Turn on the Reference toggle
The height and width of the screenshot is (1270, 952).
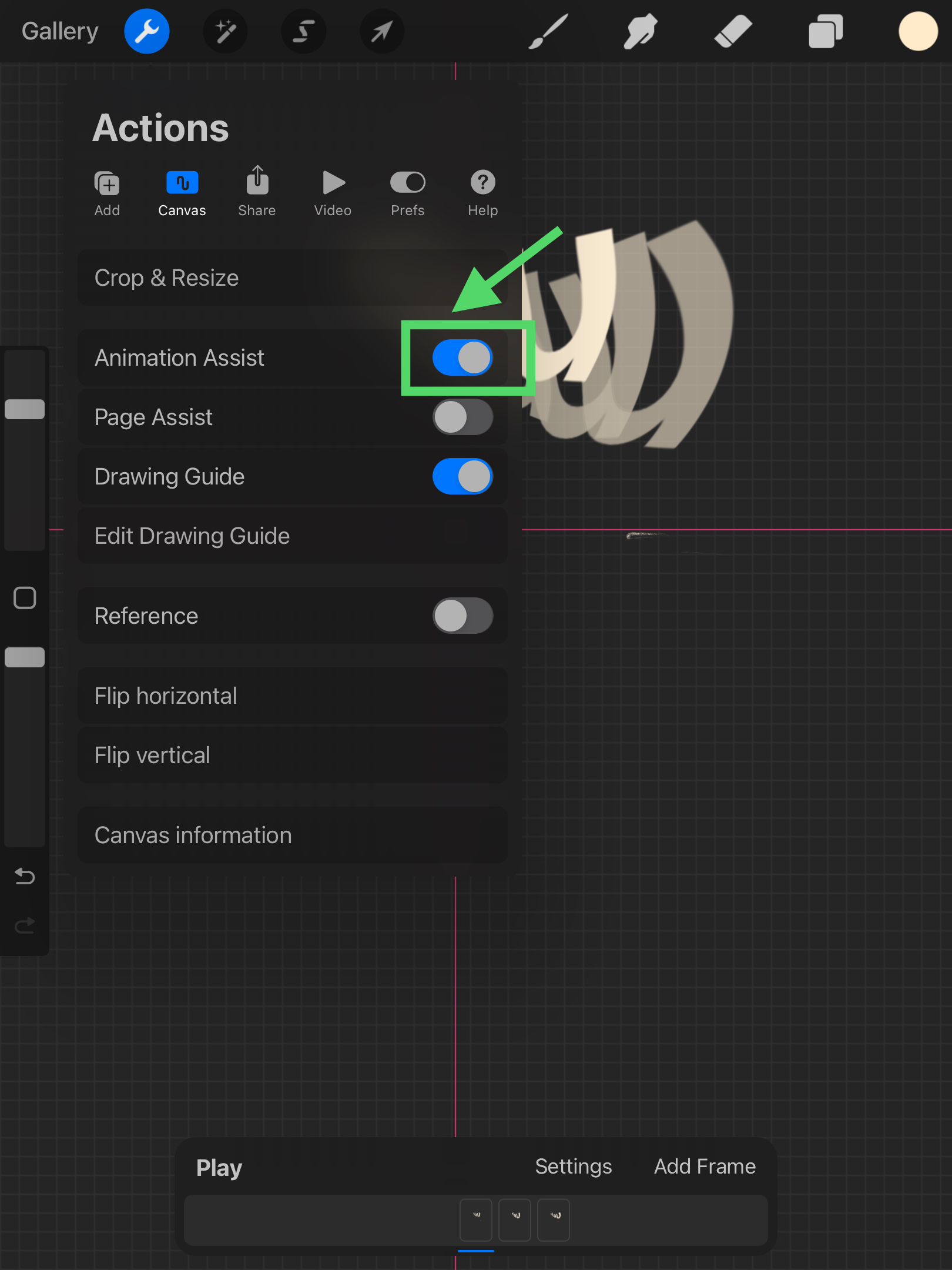pyautogui.click(x=462, y=616)
